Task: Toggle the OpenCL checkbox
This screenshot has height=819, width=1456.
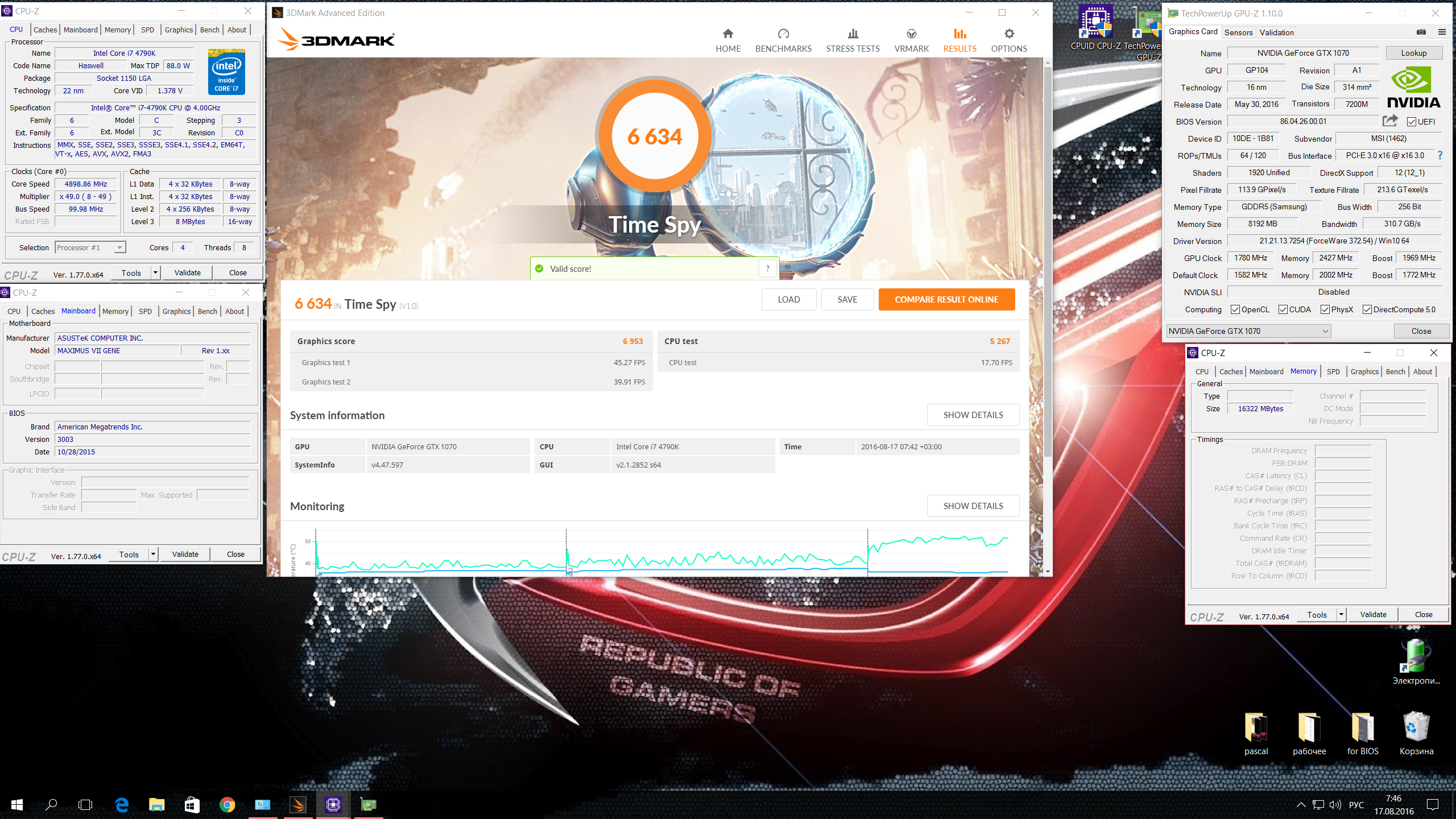Action: click(x=1235, y=309)
